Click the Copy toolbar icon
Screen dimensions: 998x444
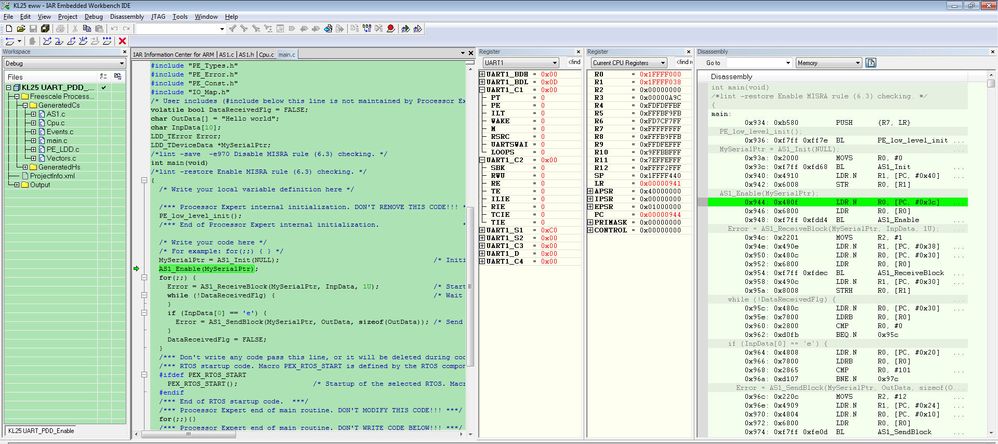click(x=87, y=29)
